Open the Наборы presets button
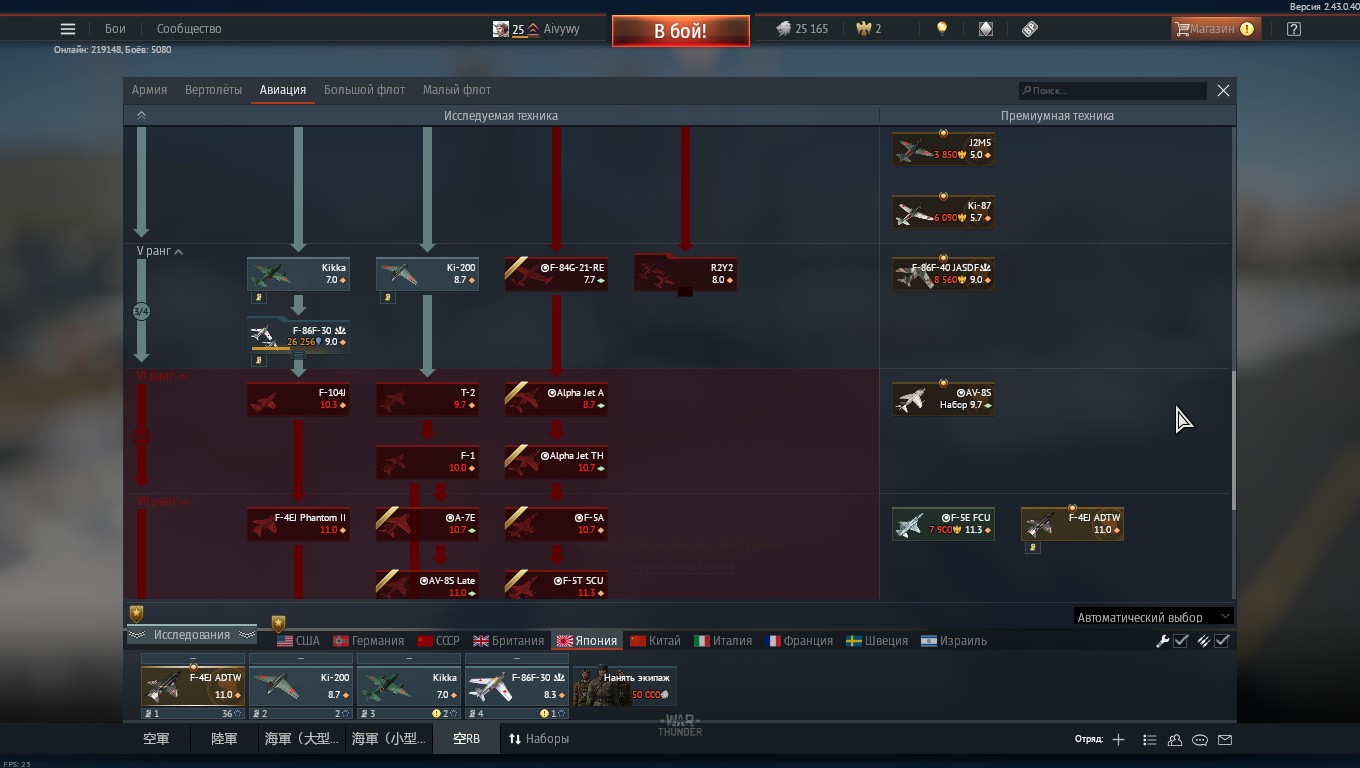This screenshot has height=768, width=1360. click(x=539, y=739)
